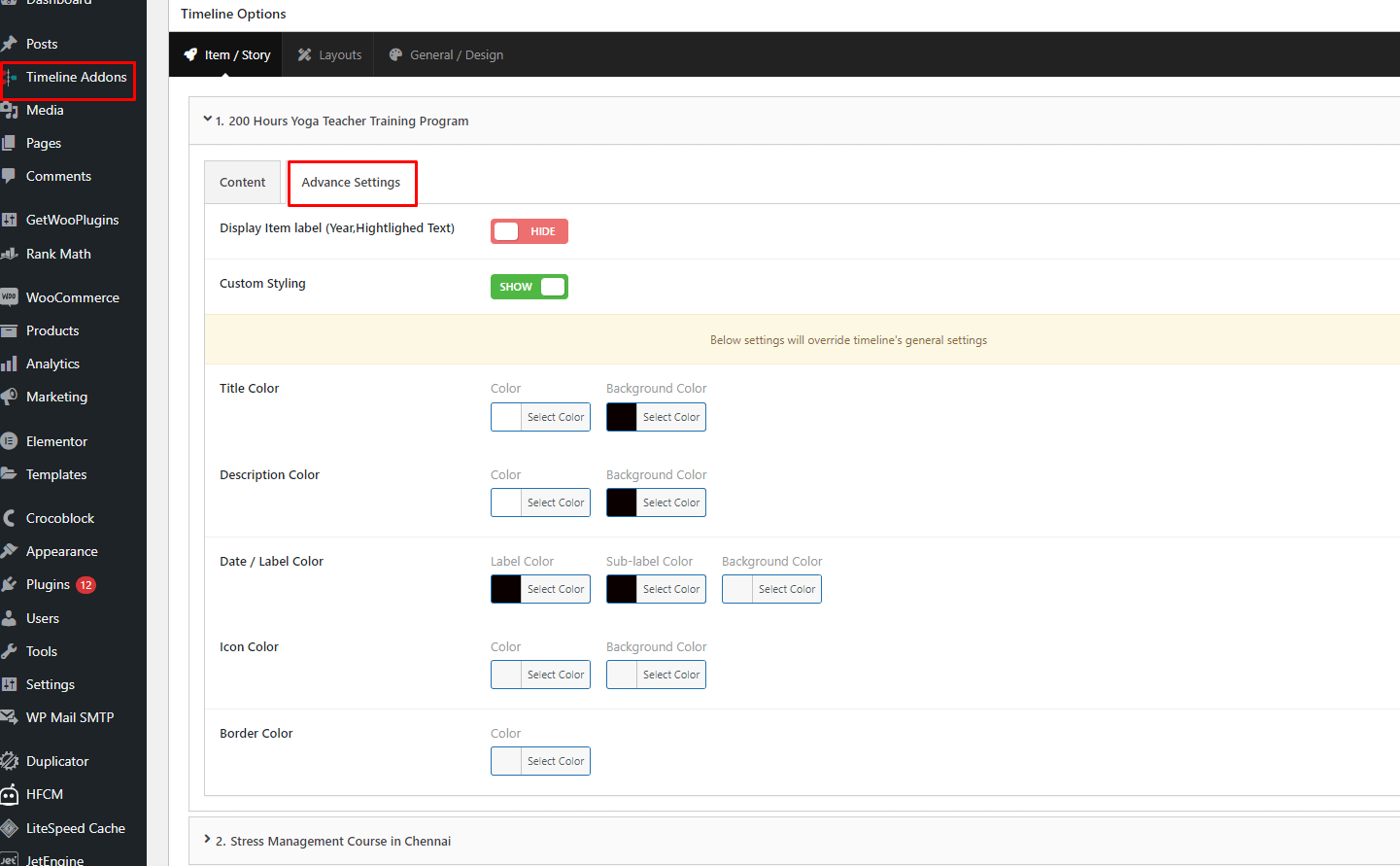Image resolution: width=1400 pixels, height=866 pixels.
Task: Click the Tools wrench icon
Action: [9, 651]
